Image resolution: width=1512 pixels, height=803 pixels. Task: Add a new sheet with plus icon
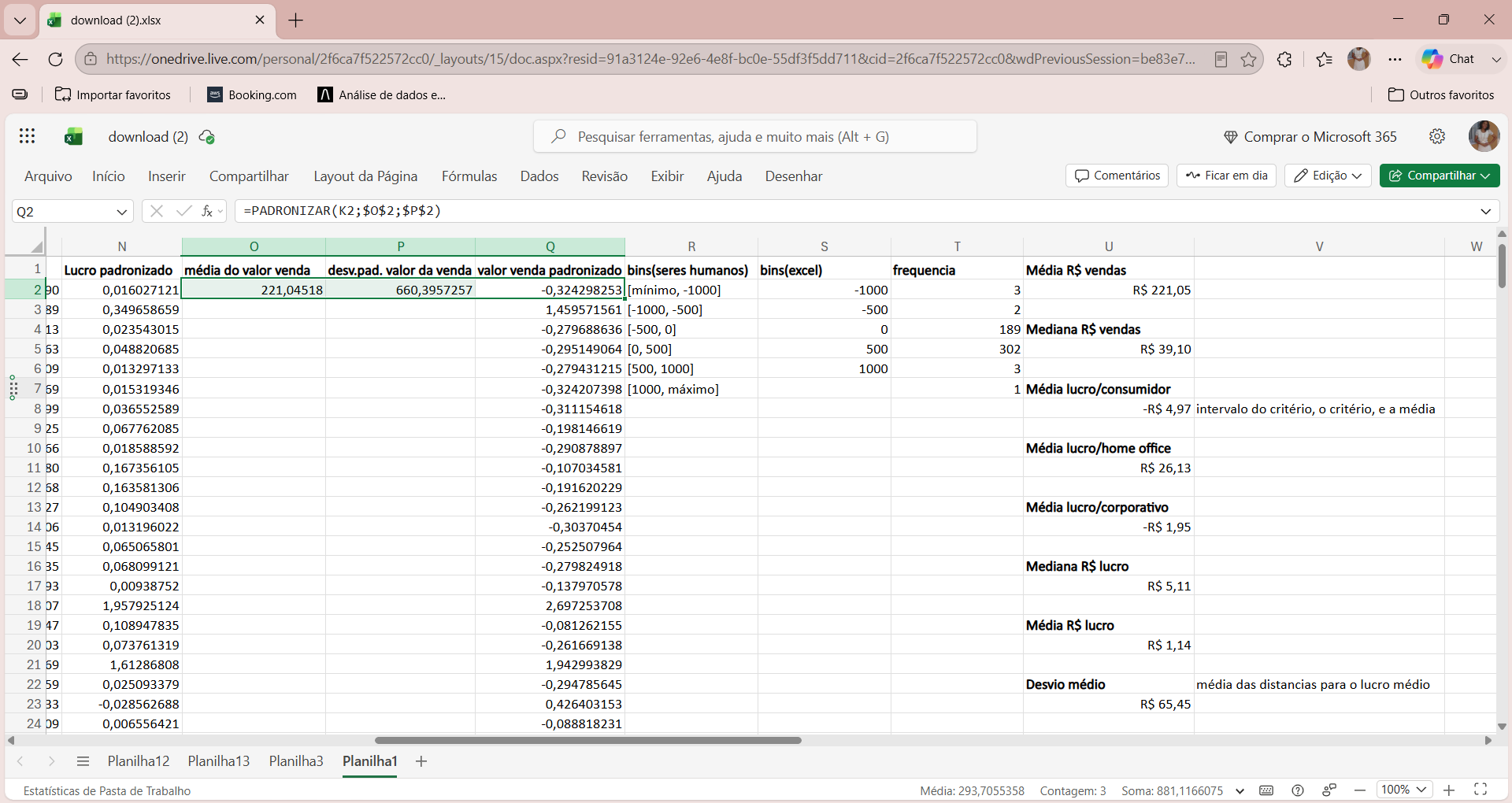421,761
